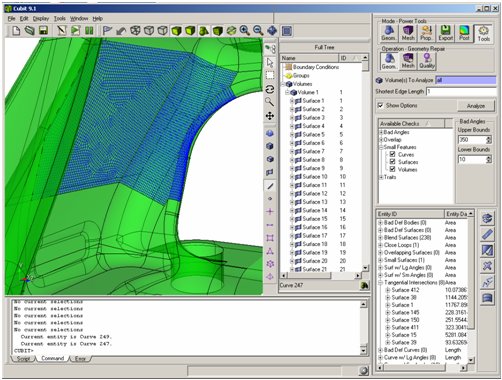Expand the Bad Angles check node
This screenshot has height=380, width=502.
[381, 132]
